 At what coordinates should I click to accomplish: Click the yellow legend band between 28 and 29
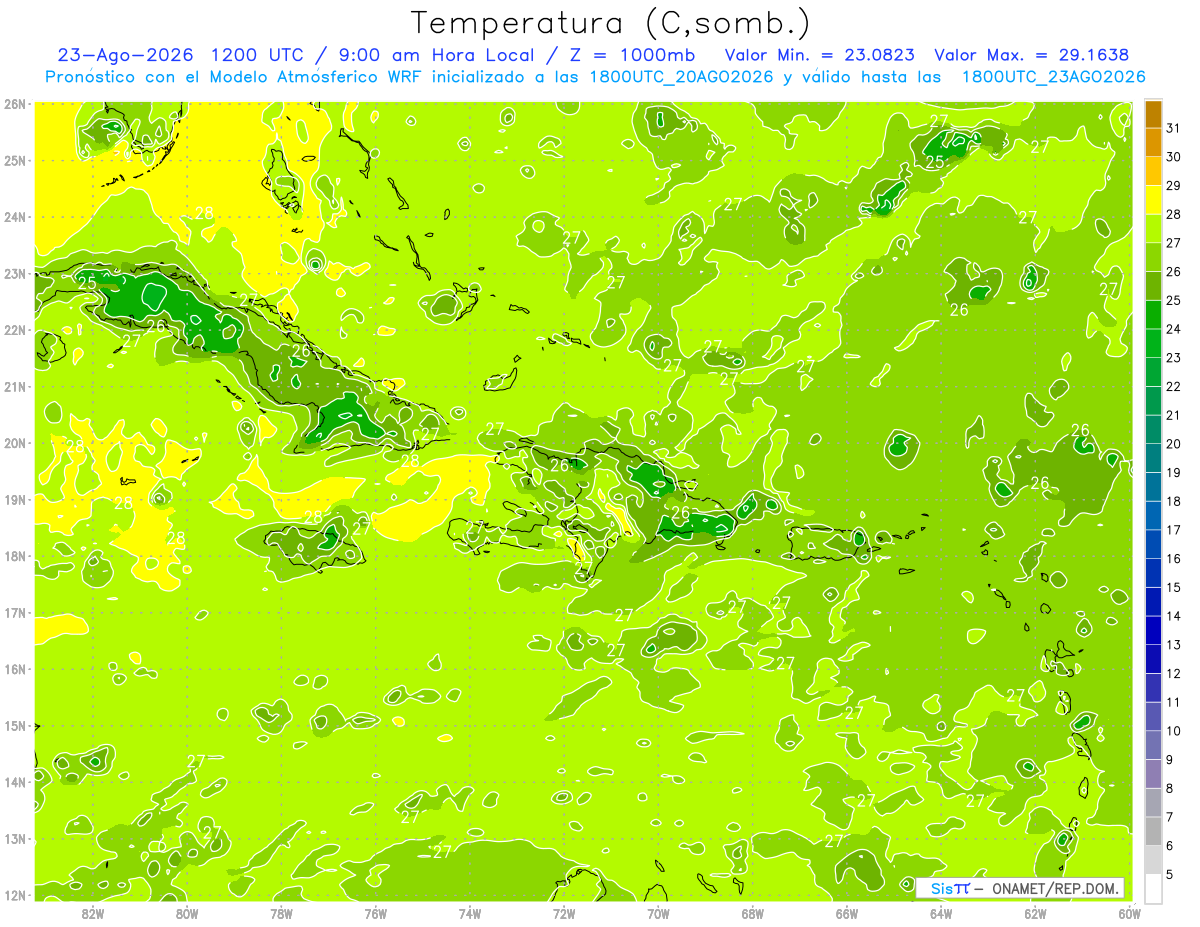point(1154,201)
